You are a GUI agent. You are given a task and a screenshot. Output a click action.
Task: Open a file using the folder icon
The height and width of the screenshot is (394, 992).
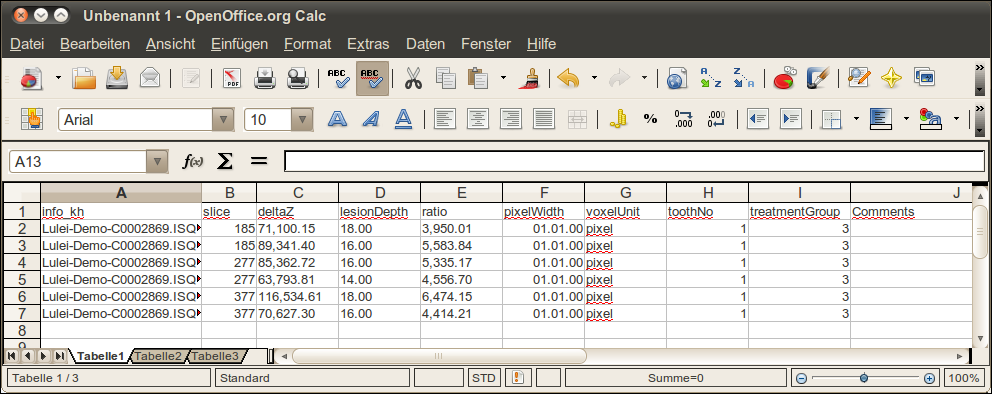click(84, 78)
